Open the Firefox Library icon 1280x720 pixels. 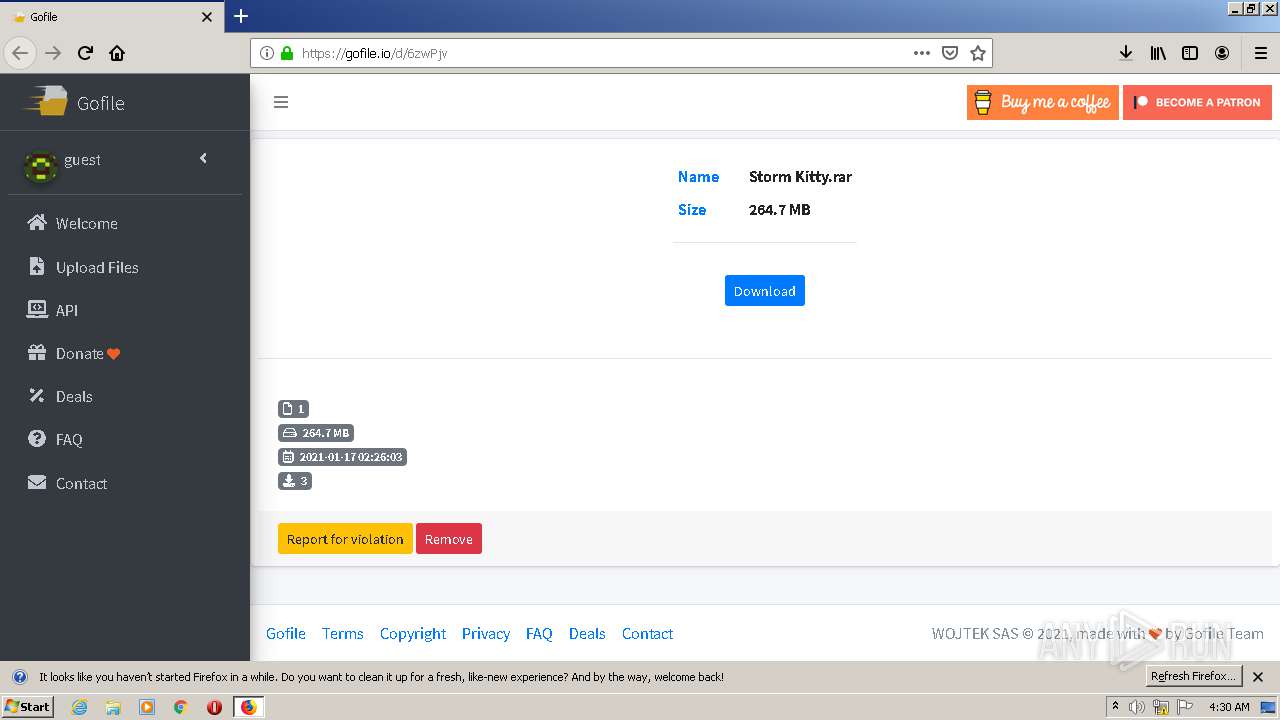tap(1158, 53)
